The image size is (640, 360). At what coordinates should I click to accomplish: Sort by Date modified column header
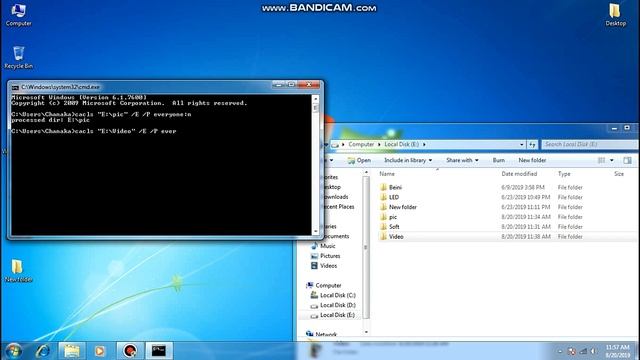519,174
